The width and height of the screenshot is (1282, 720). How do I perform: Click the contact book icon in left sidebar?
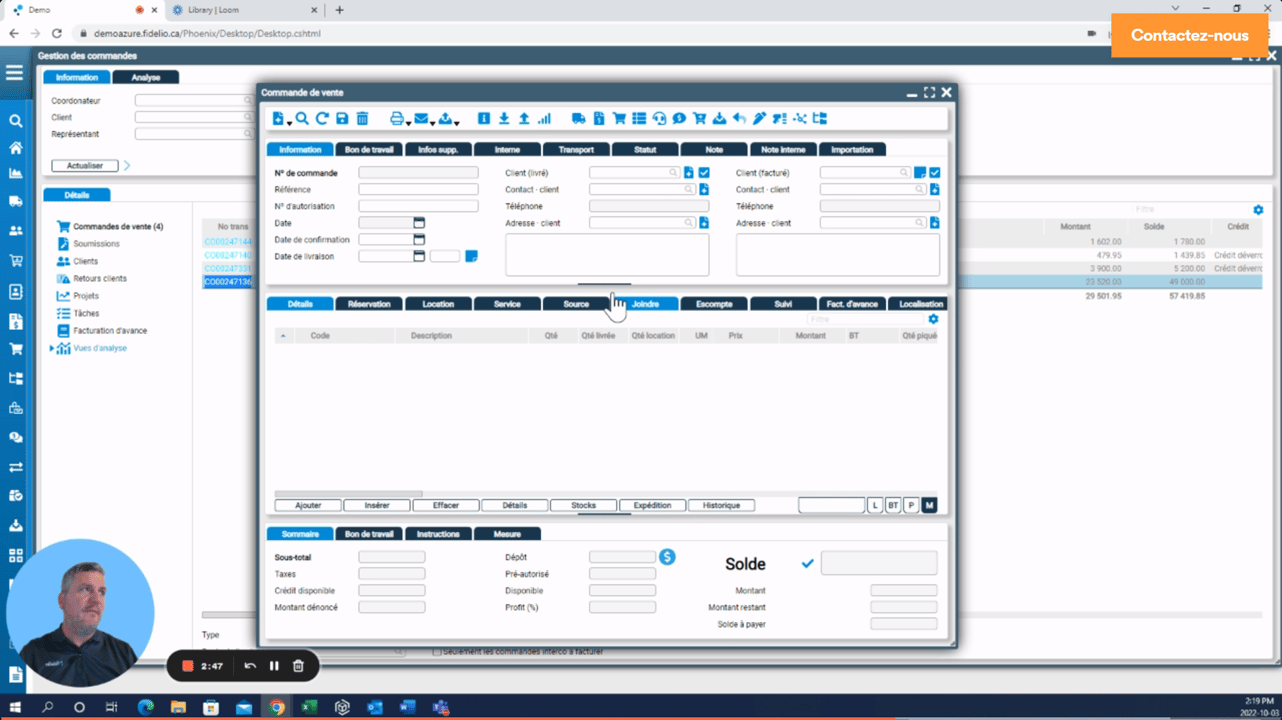pyautogui.click(x=15, y=292)
